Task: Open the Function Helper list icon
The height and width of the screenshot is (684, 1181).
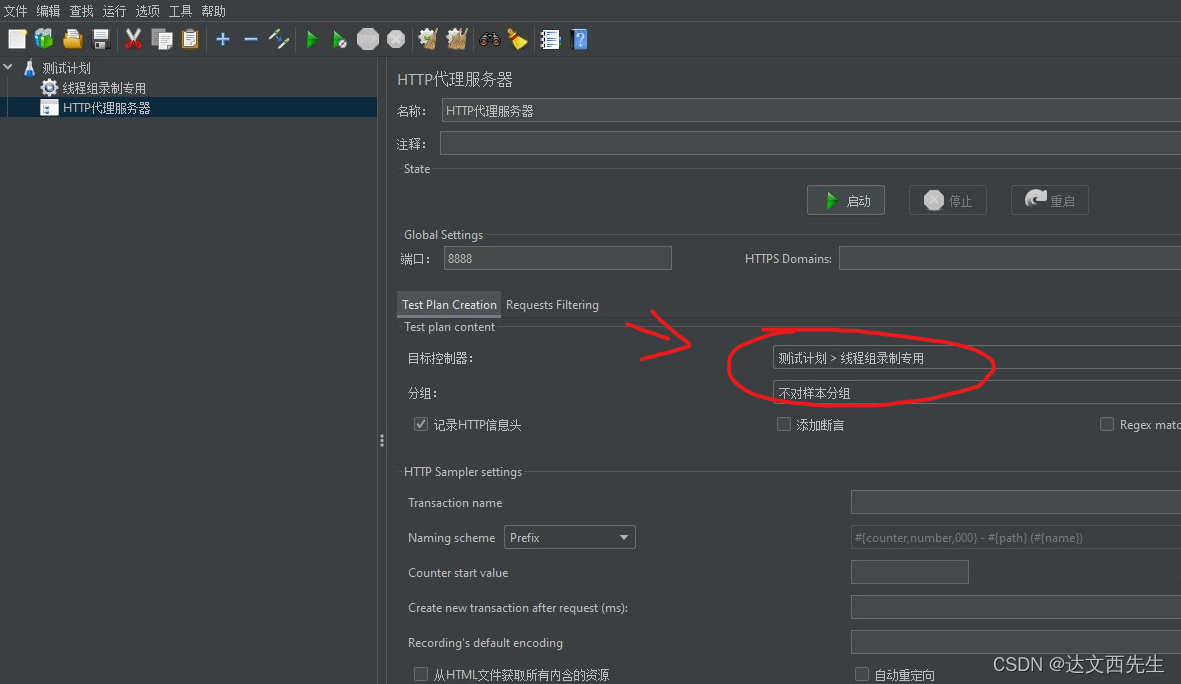Action: coord(551,39)
